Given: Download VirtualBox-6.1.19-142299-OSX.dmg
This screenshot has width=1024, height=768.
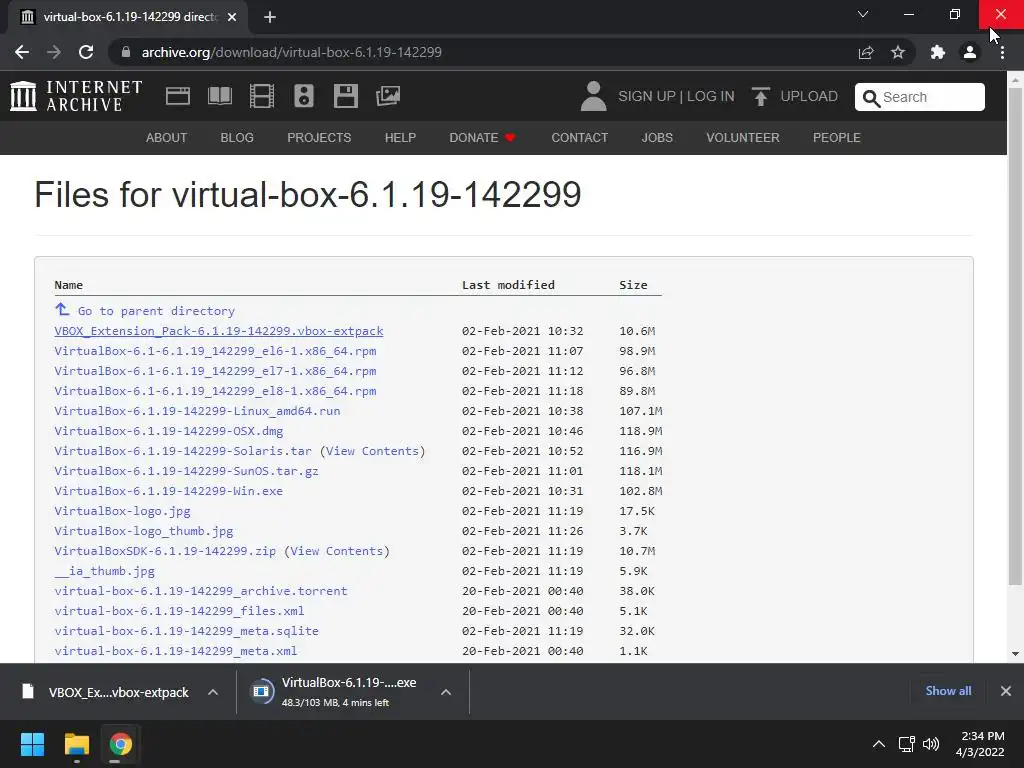Looking at the screenshot, I should tap(168, 431).
